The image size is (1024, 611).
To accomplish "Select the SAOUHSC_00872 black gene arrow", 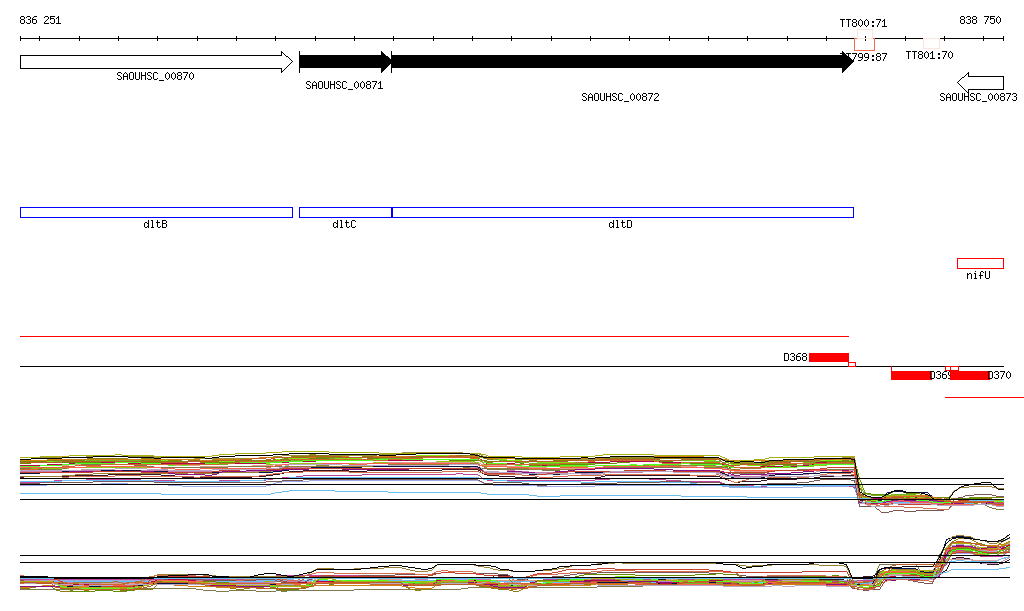I will (620, 62).
